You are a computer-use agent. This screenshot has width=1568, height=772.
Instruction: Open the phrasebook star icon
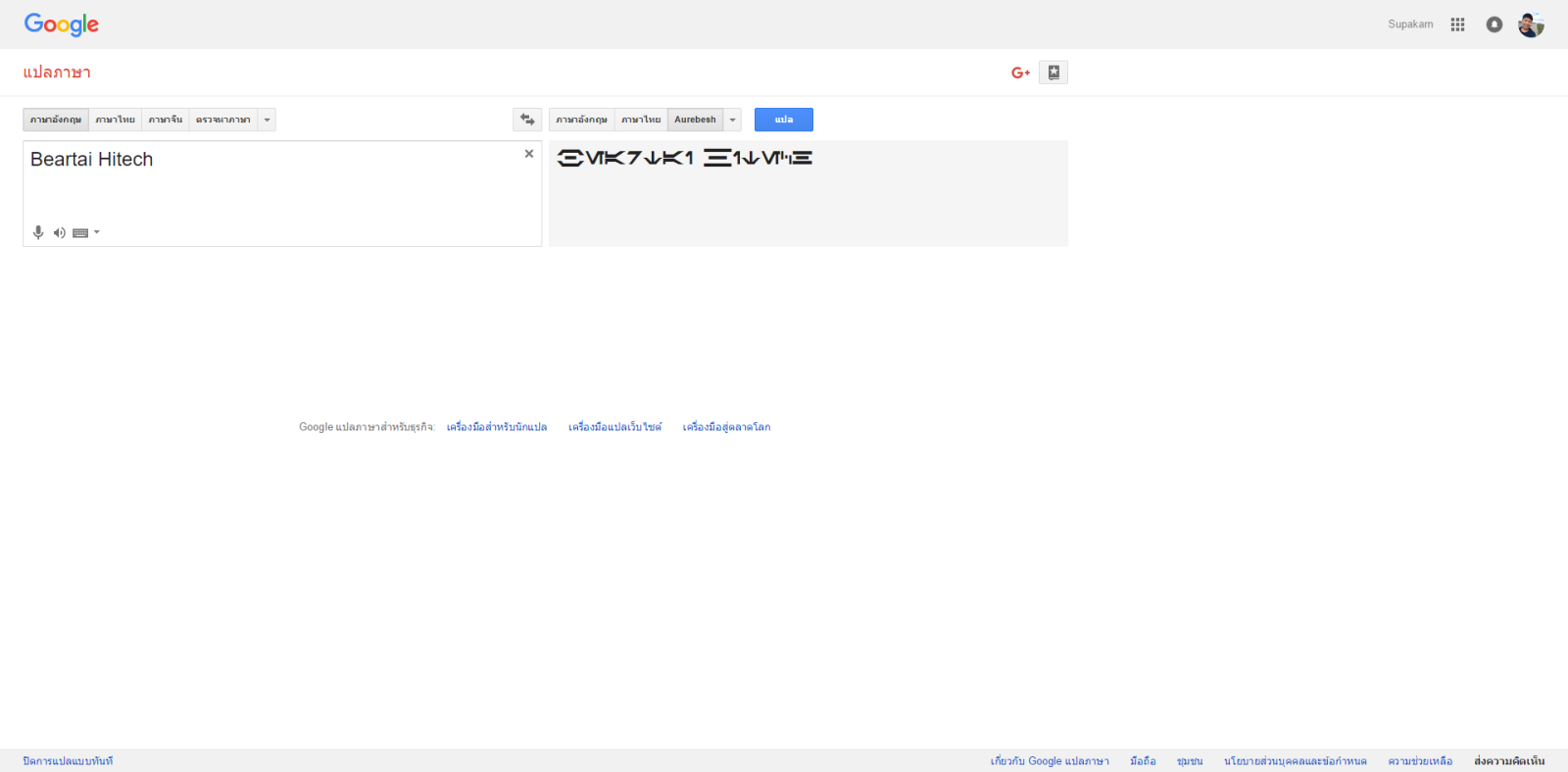tap(1053, 72)
